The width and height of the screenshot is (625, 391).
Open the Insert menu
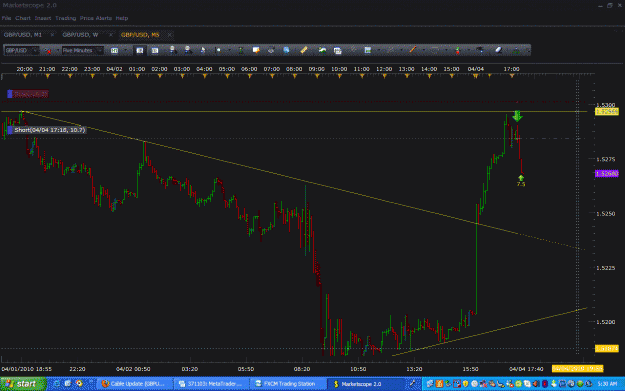[x=43, y=18]
